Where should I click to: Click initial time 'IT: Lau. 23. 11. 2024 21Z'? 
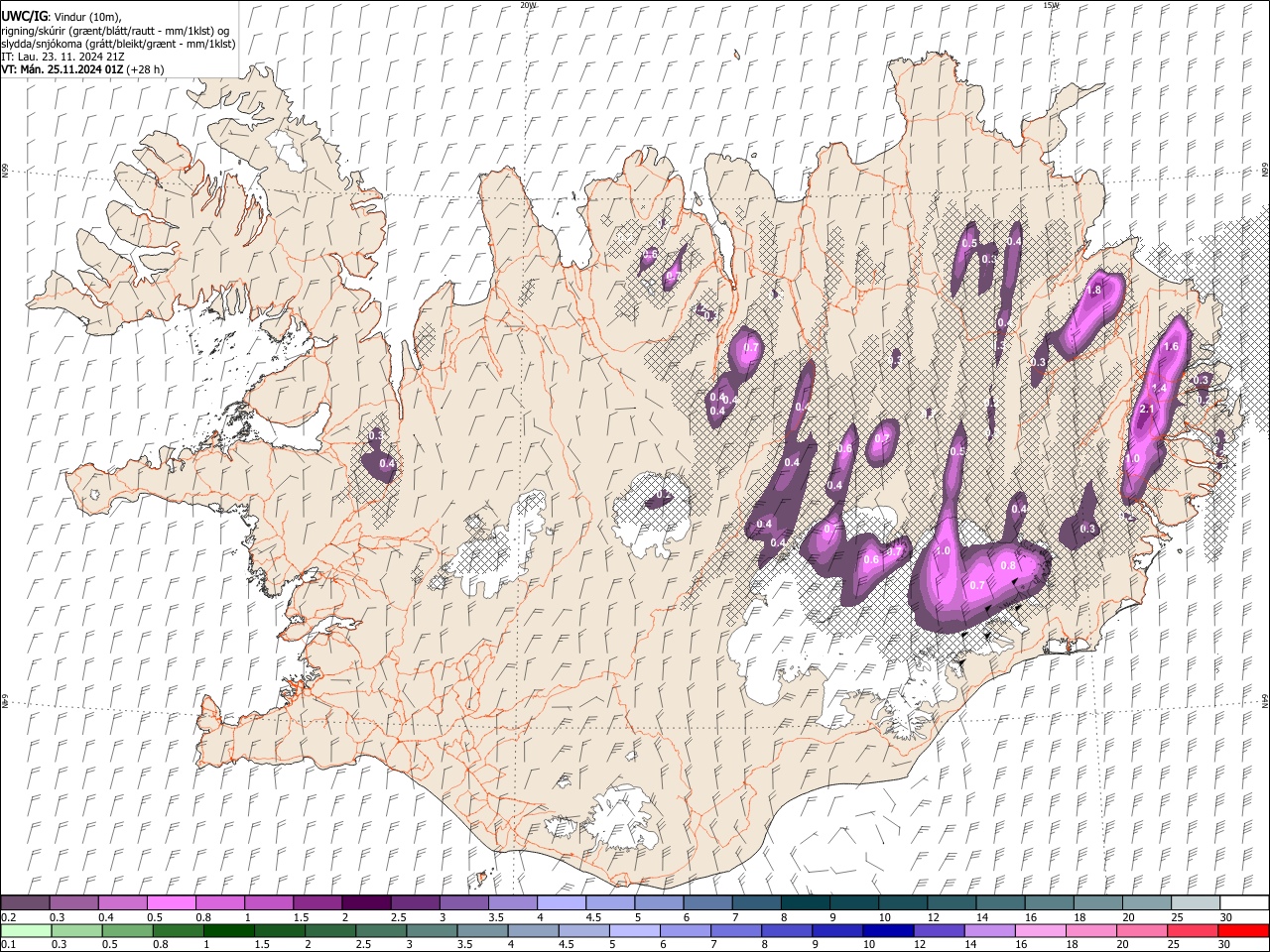63,57
